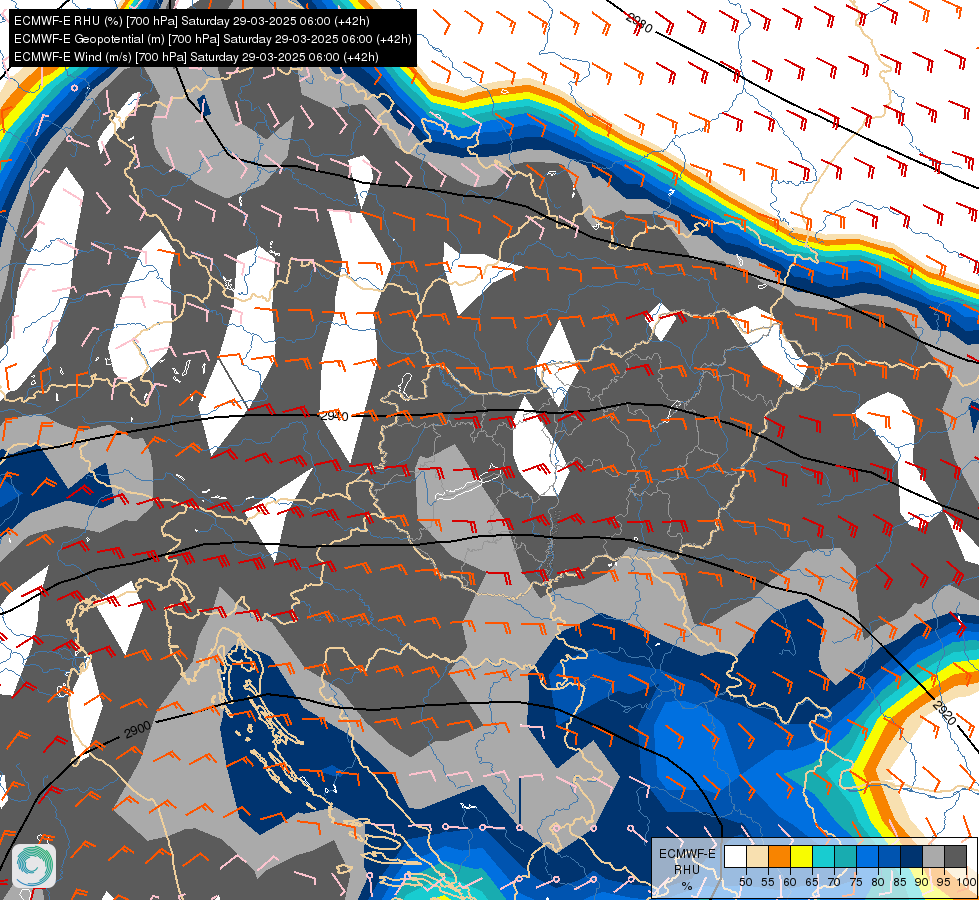
Task: Click the 2920 contour label
Action: (x=945, y=713)
